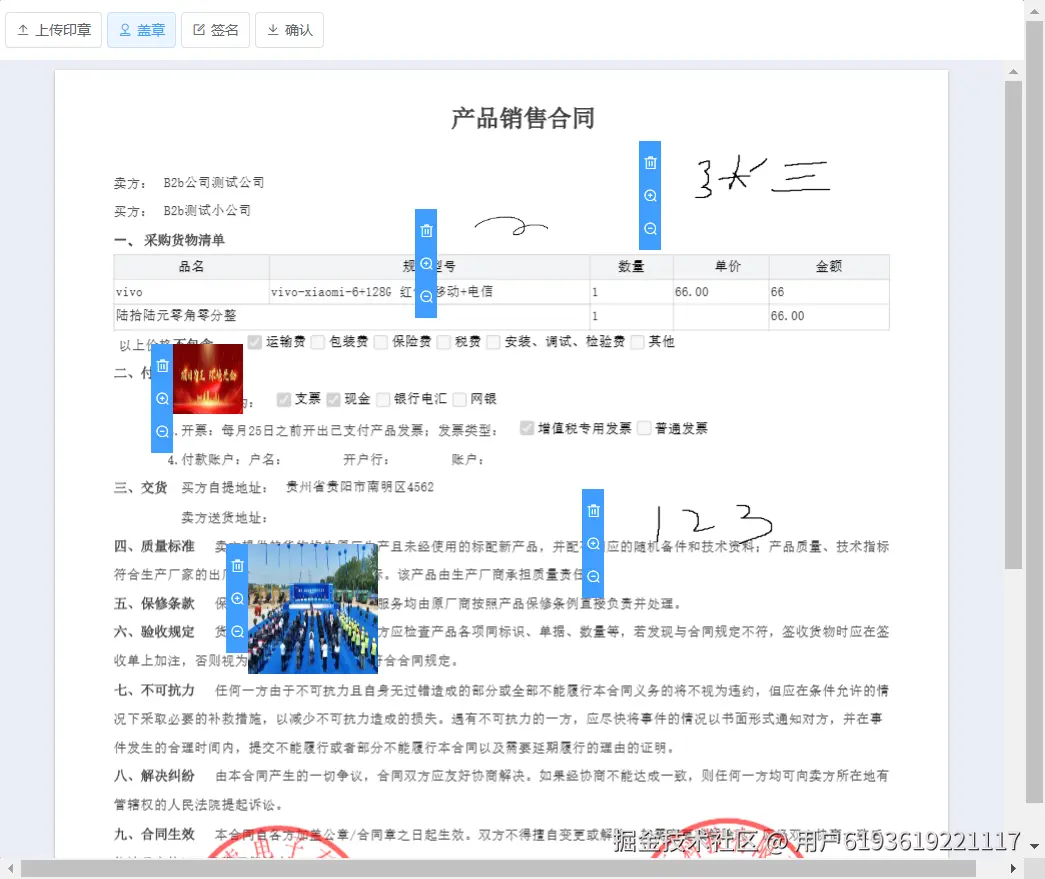Select the blue ceremony photo thumbnail
Screen dimensions: 1045x879
[x=313, y=608]
